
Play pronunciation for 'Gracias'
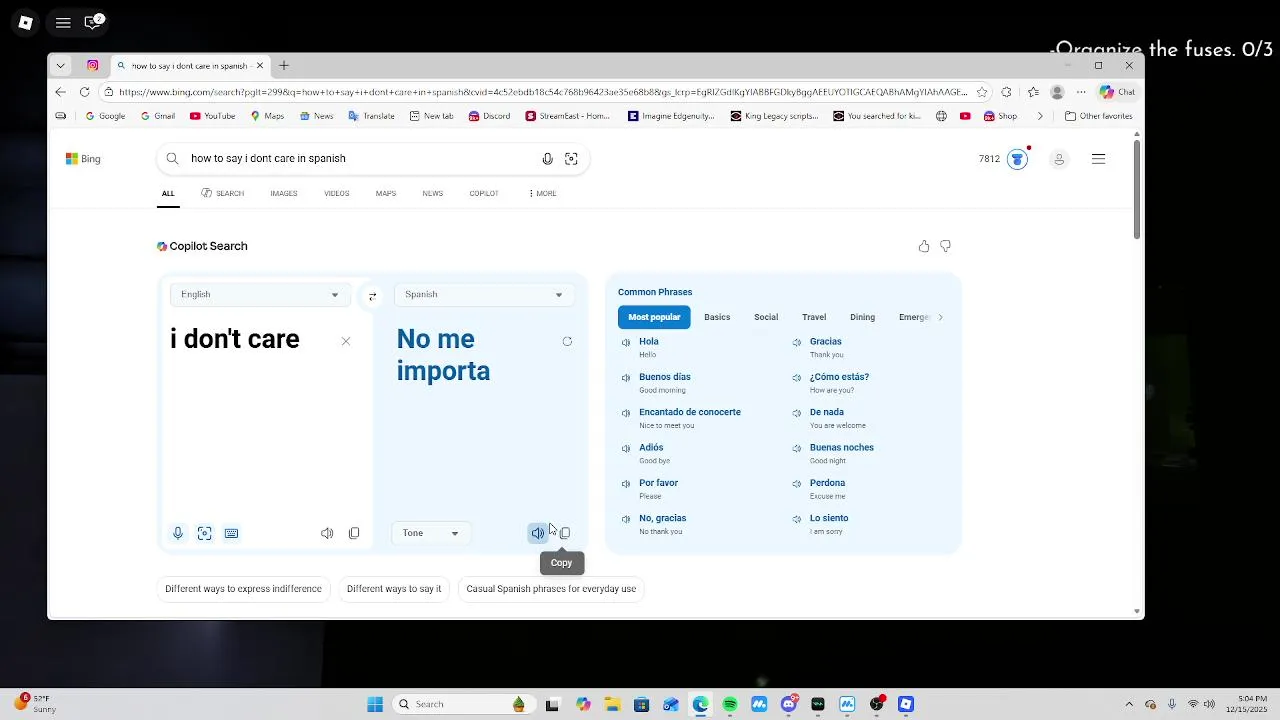click(x=797, y=342)
